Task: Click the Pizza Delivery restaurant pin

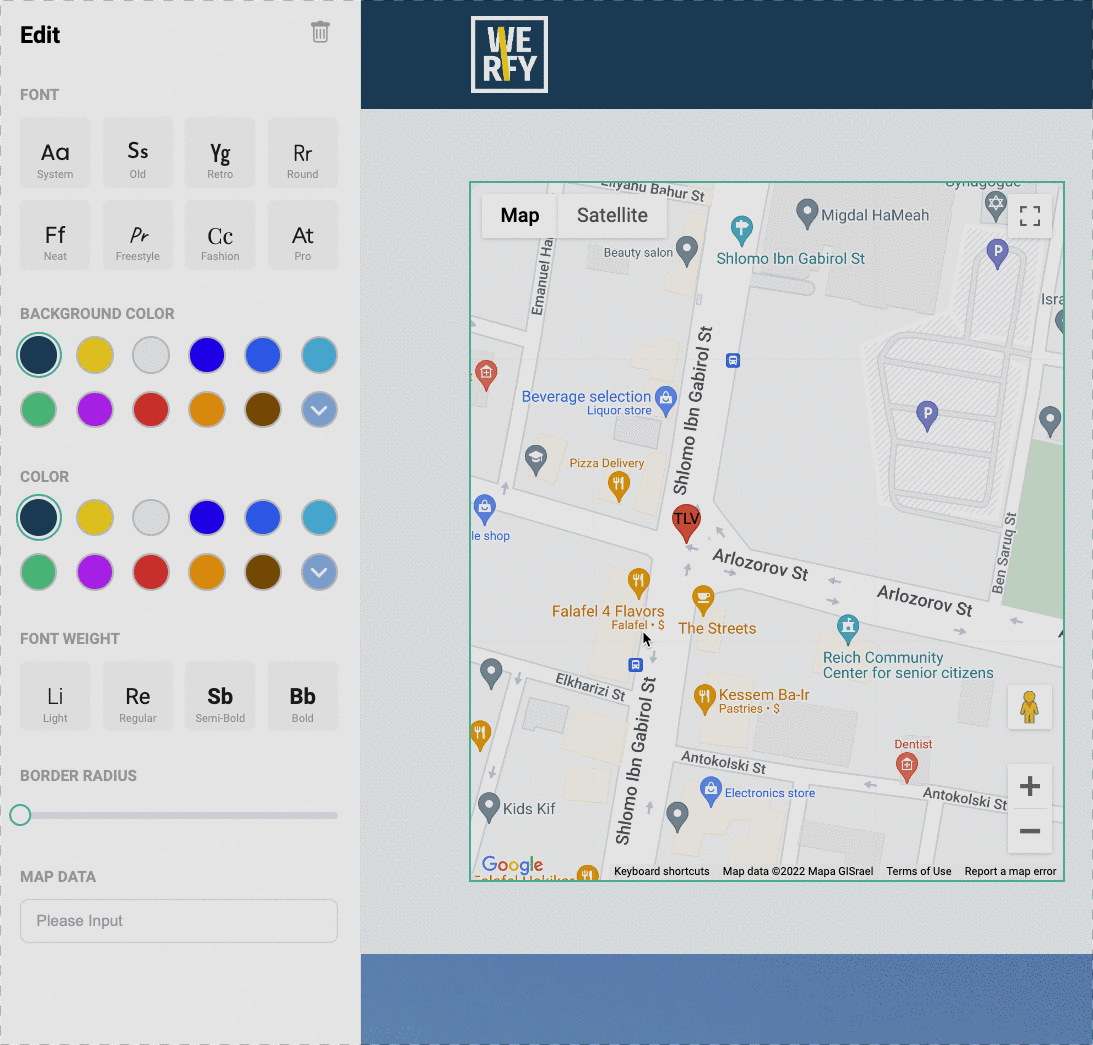Action: point(618,486)
